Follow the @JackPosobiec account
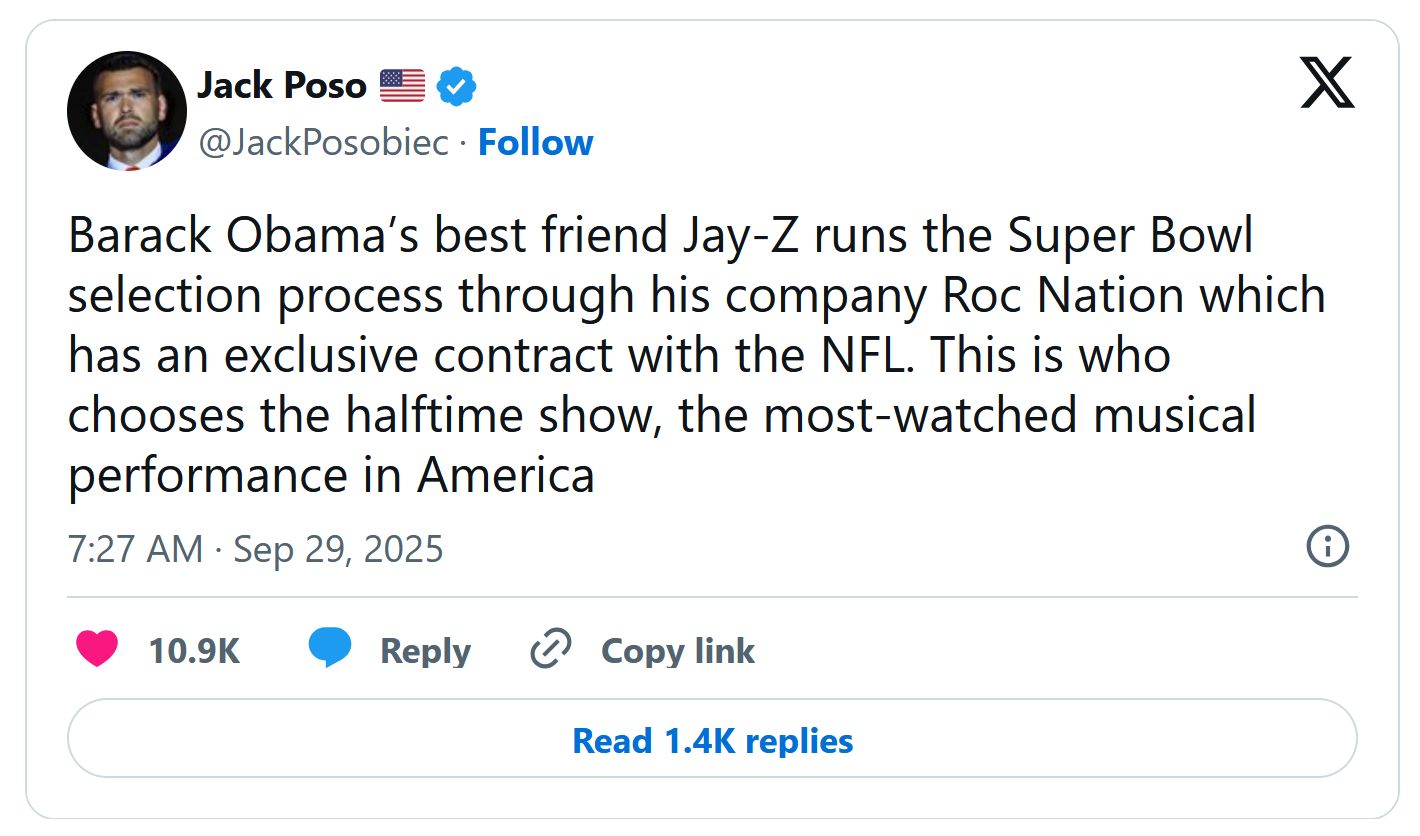1420x836 pixels. tap(536, 143)
